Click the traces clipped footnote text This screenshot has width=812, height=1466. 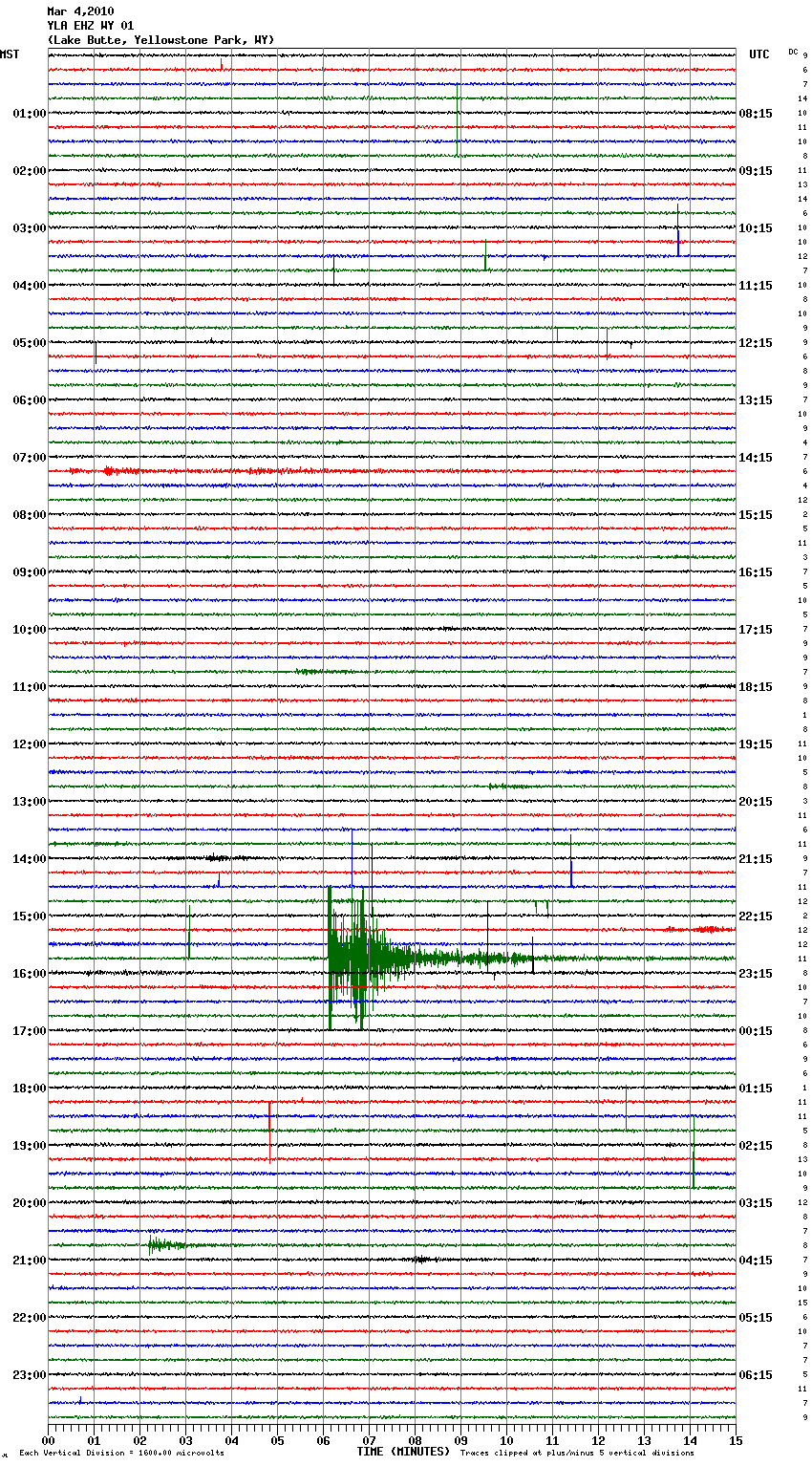point(577,1454)
